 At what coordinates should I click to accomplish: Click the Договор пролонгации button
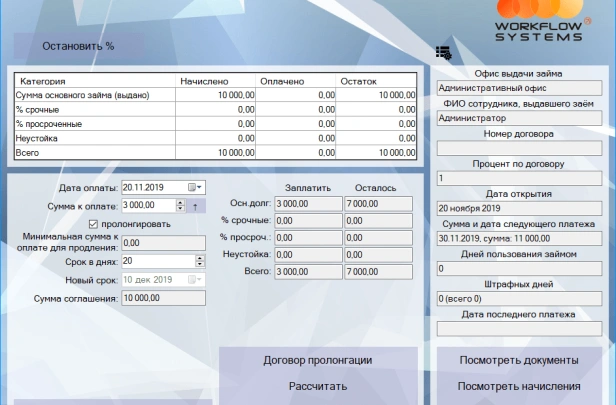coord(317,360)
